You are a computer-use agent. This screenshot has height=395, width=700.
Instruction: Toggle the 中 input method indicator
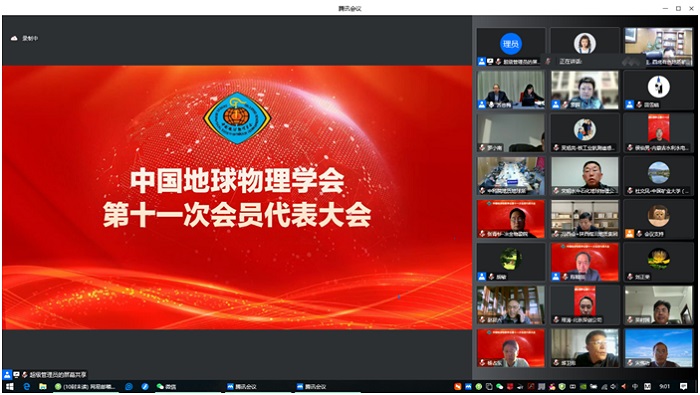(634, 387)
